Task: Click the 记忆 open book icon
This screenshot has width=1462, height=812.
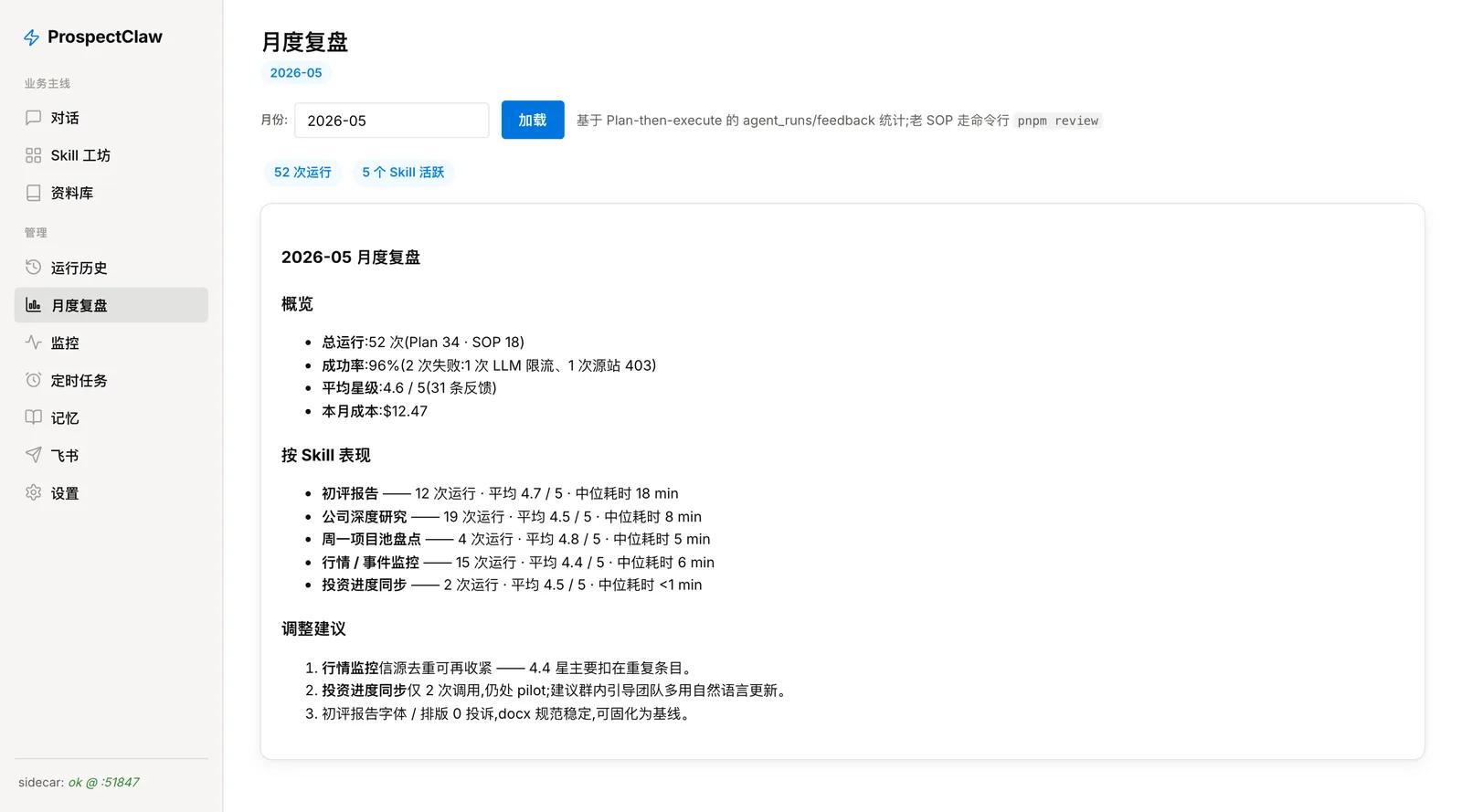Action: point(34,417)
